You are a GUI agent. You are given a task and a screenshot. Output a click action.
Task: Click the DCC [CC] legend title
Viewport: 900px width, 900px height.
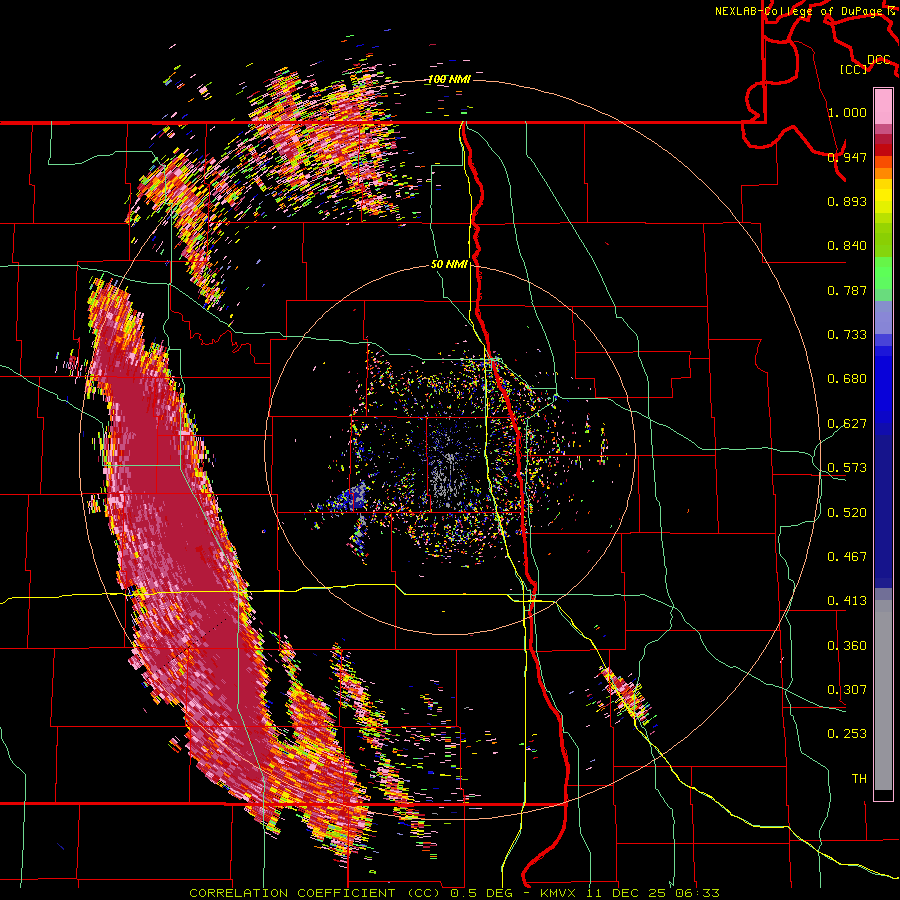[x=866, y=65]
